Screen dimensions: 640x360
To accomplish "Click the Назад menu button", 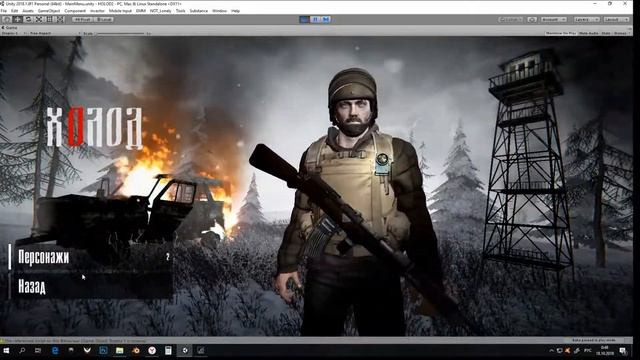I will (x=91, y=287).
